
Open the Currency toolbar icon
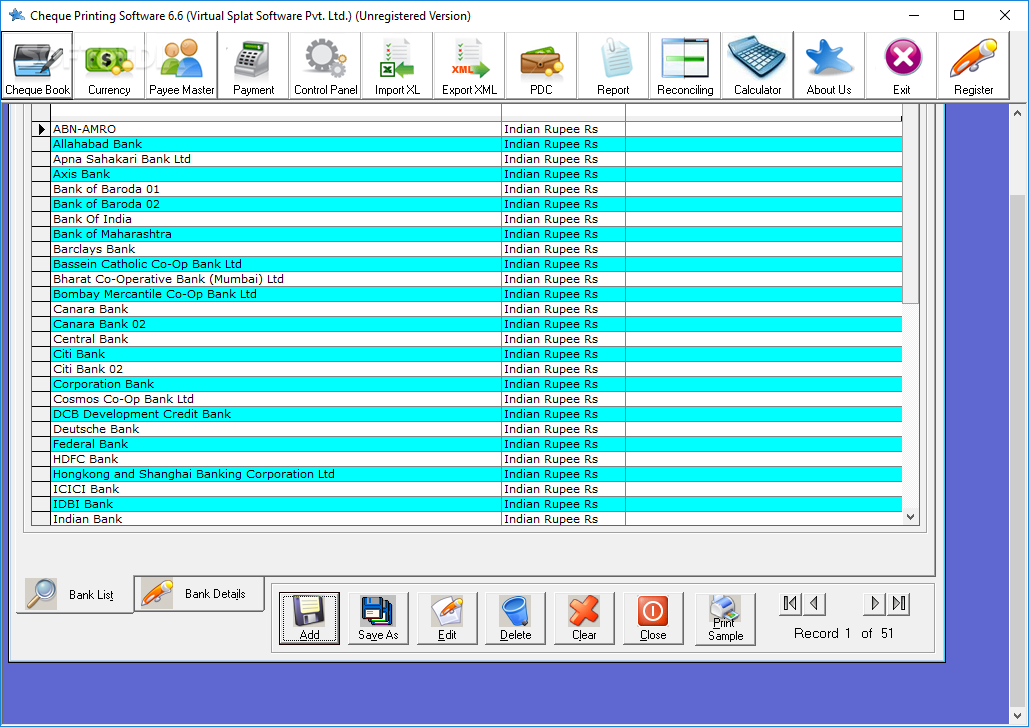(x=109, y=66)
